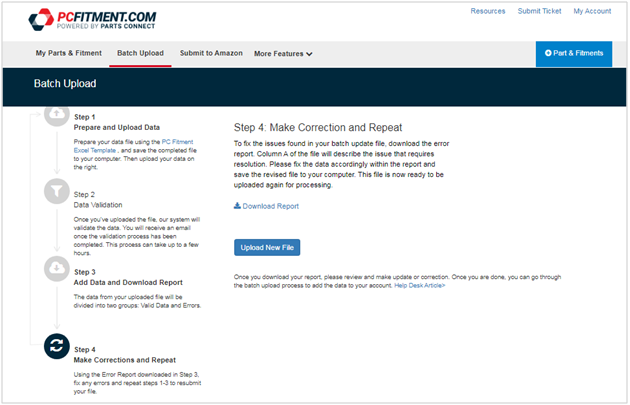Expand the More Features dropdown
Screen dimensions: 630x405
(283, 54)
